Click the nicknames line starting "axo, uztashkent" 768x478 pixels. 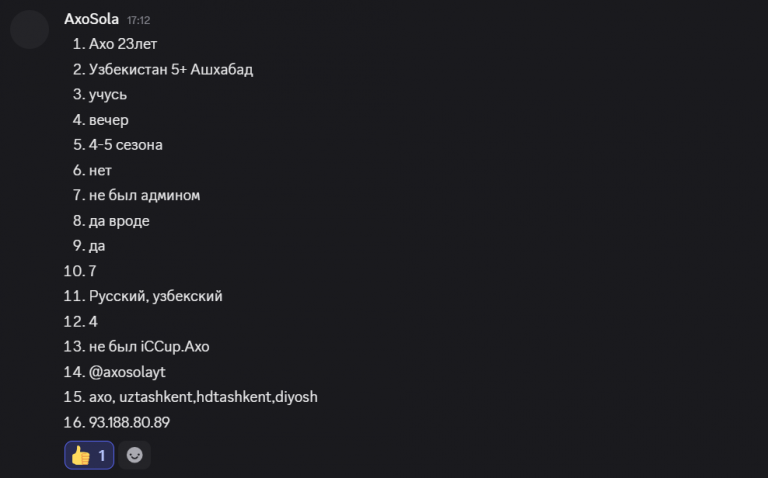[x=203, y=397]
